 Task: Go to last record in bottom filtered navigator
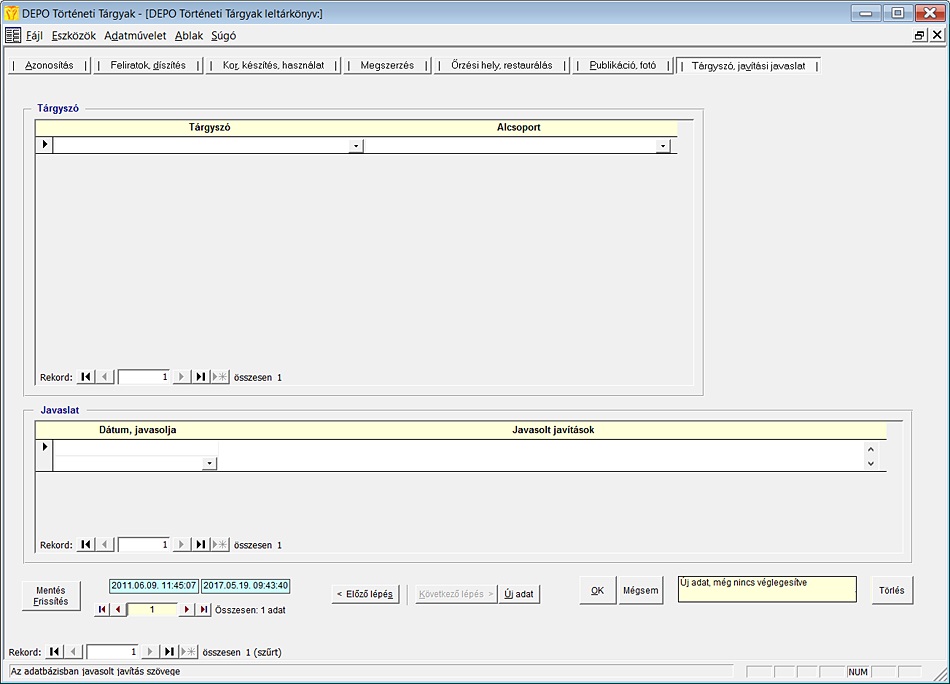[x=170, y=652]
